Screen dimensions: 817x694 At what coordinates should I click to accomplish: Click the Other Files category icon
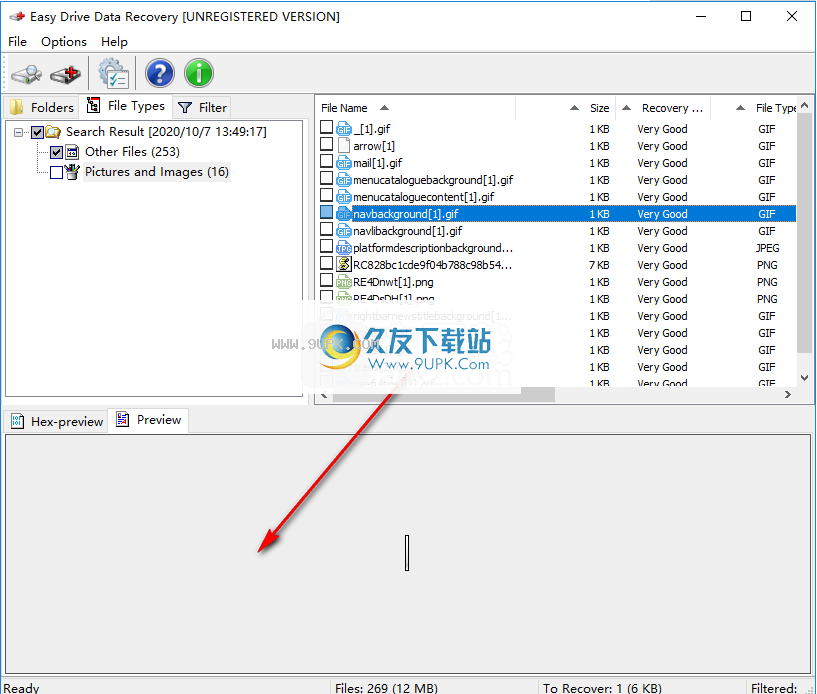tap(72, 152)
